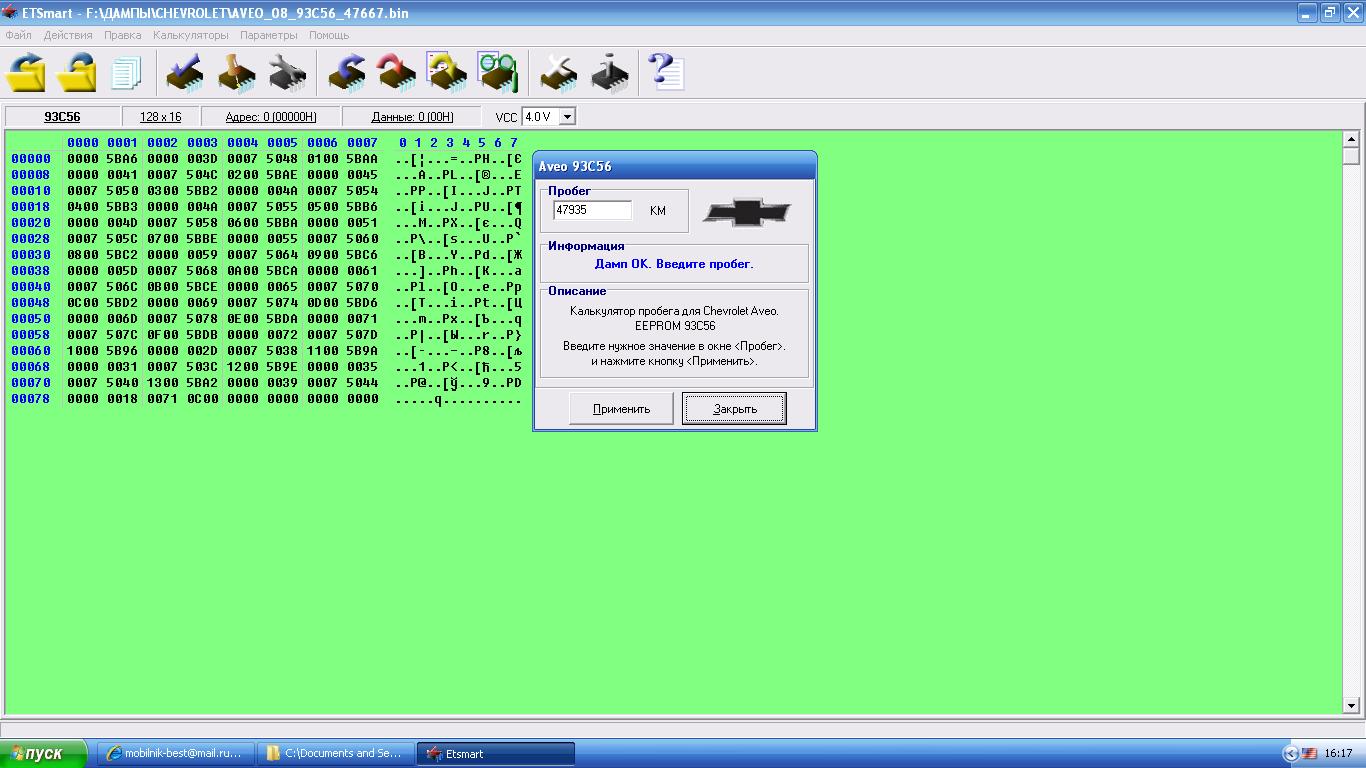Click the chip with wrench icon
The width and height of the screenshot is (1366, 768).
(288, 72)
